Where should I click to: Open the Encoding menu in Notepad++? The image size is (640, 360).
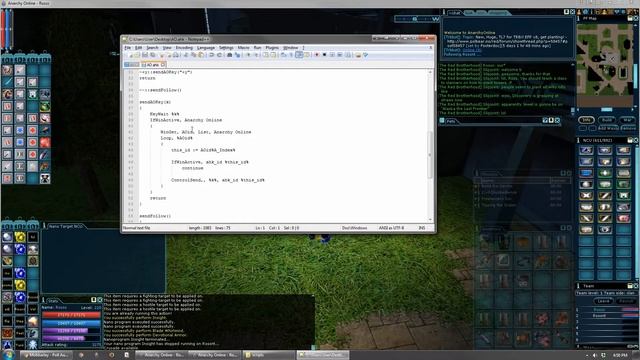184,48
